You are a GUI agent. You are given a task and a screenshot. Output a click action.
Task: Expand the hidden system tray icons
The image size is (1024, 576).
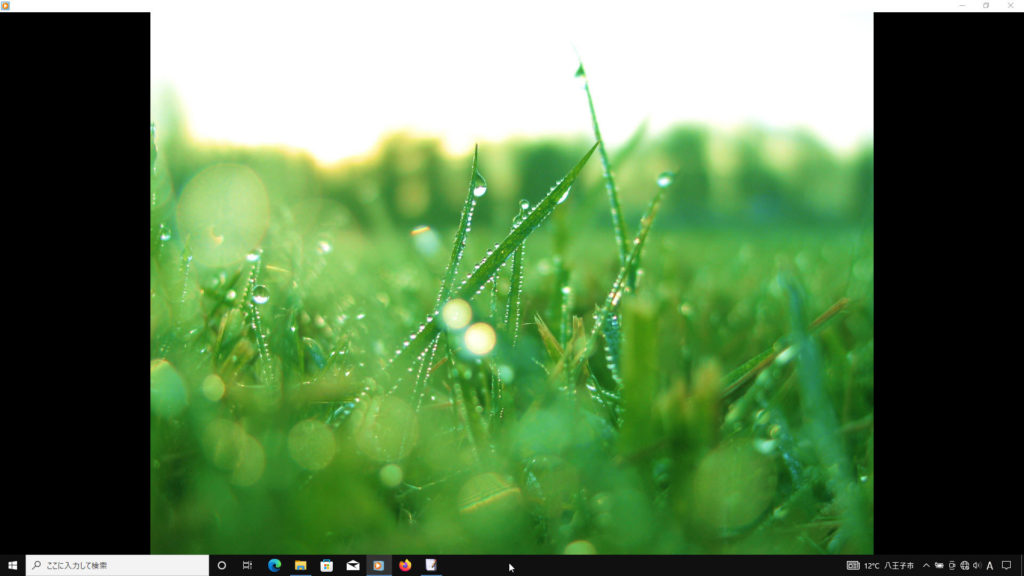click(926, 565)
